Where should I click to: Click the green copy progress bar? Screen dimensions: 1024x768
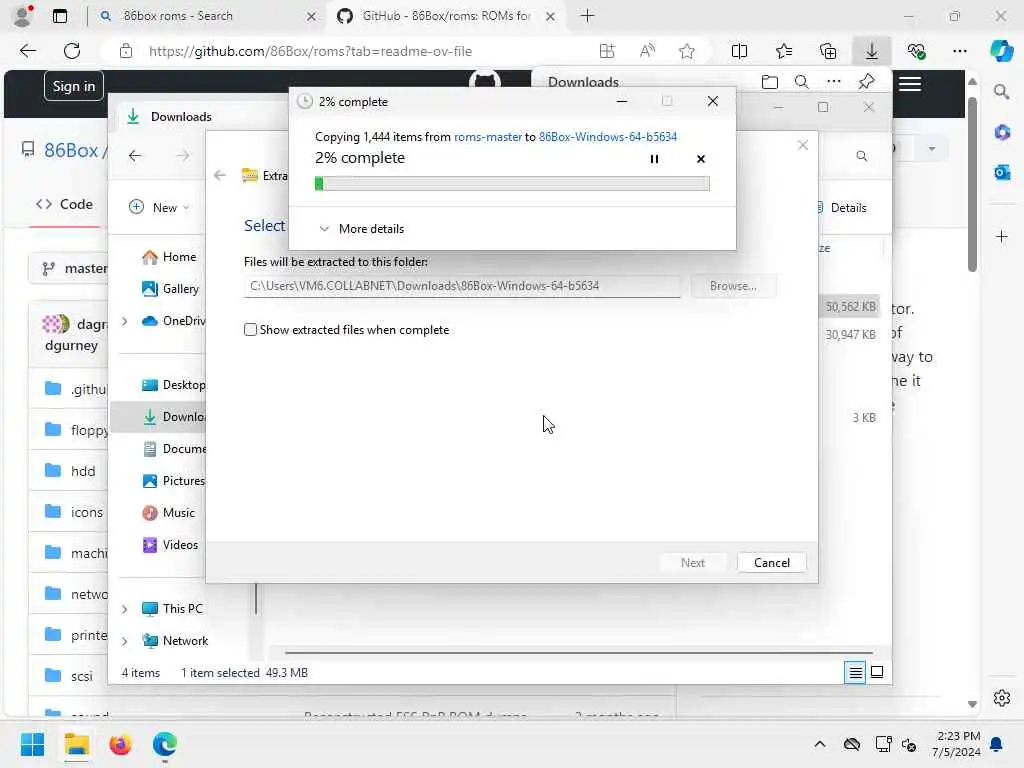pyautogui.click(x=512, y=184)
